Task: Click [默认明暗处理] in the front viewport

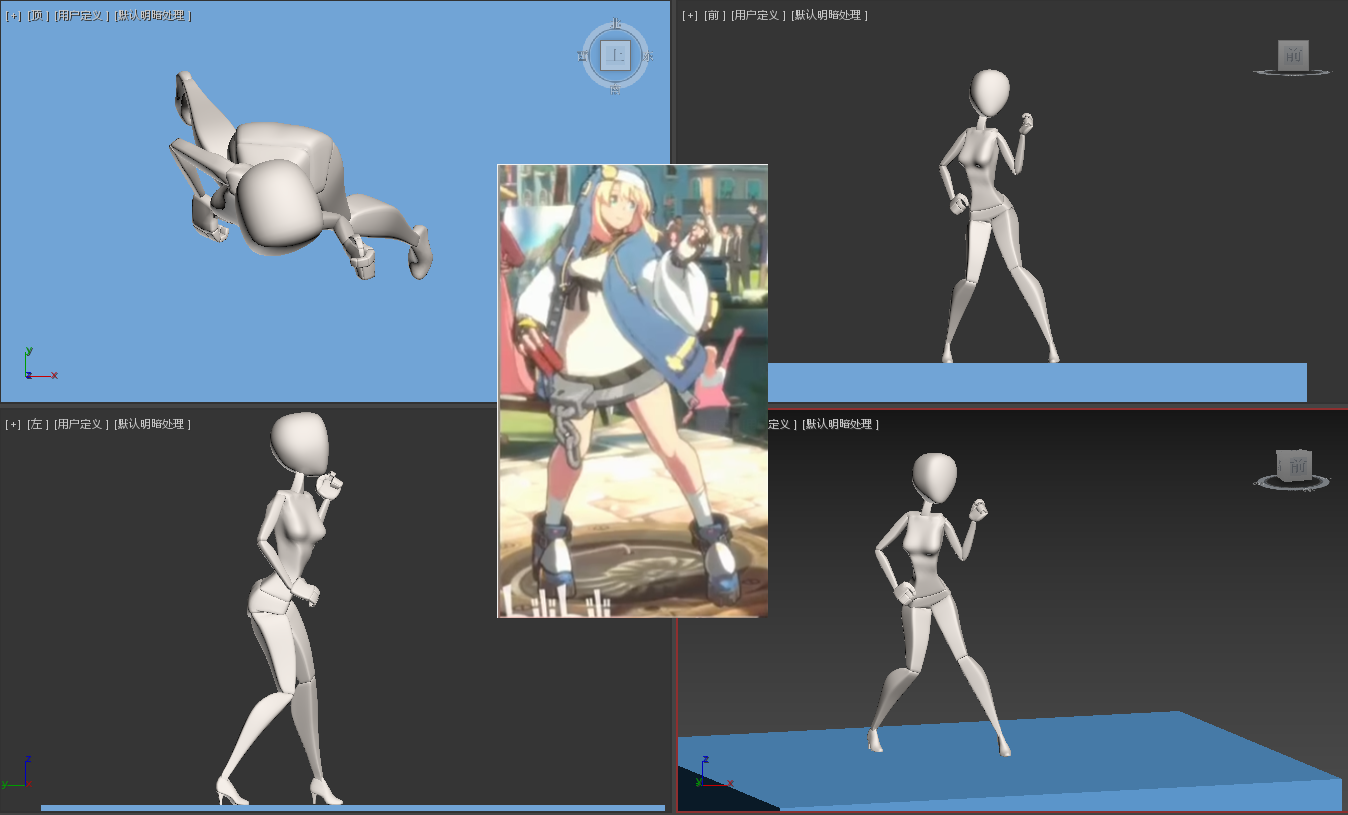Action: (x=829, y=16)
